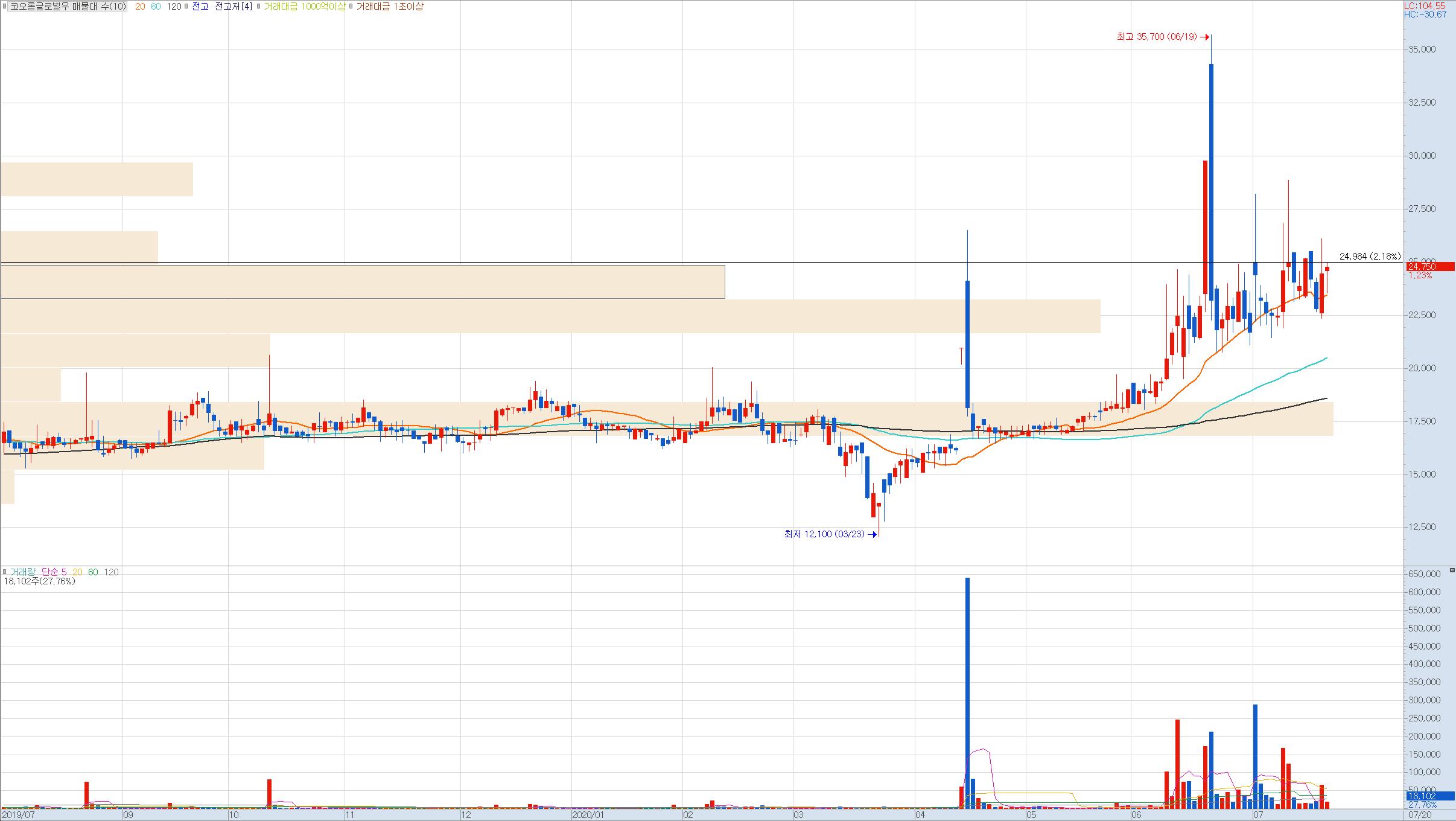Click the cyan 60 moving average label at the top
This screenshot has height=821, width=1456.
tap(156, 7)
